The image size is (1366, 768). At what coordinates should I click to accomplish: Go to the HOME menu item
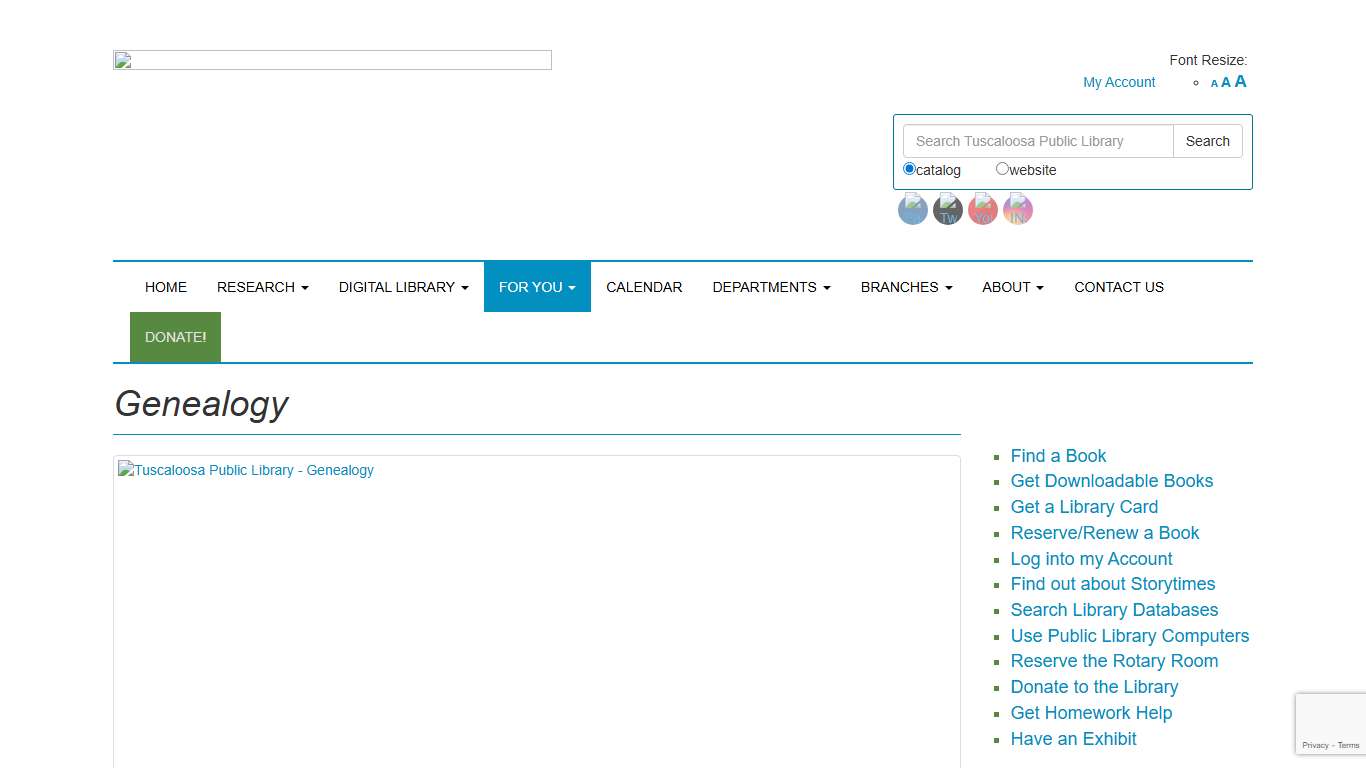pos(165,287)
